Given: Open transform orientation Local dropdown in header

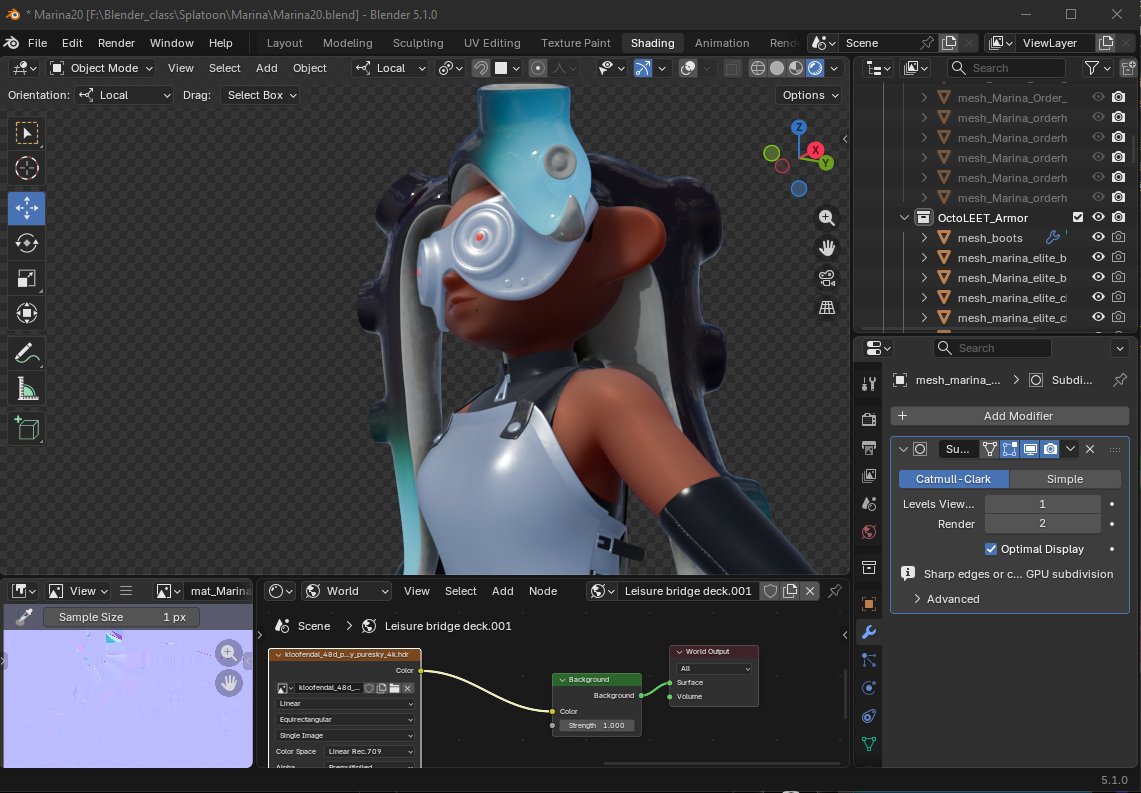Looking at the screenshot, I should [391, 68].
